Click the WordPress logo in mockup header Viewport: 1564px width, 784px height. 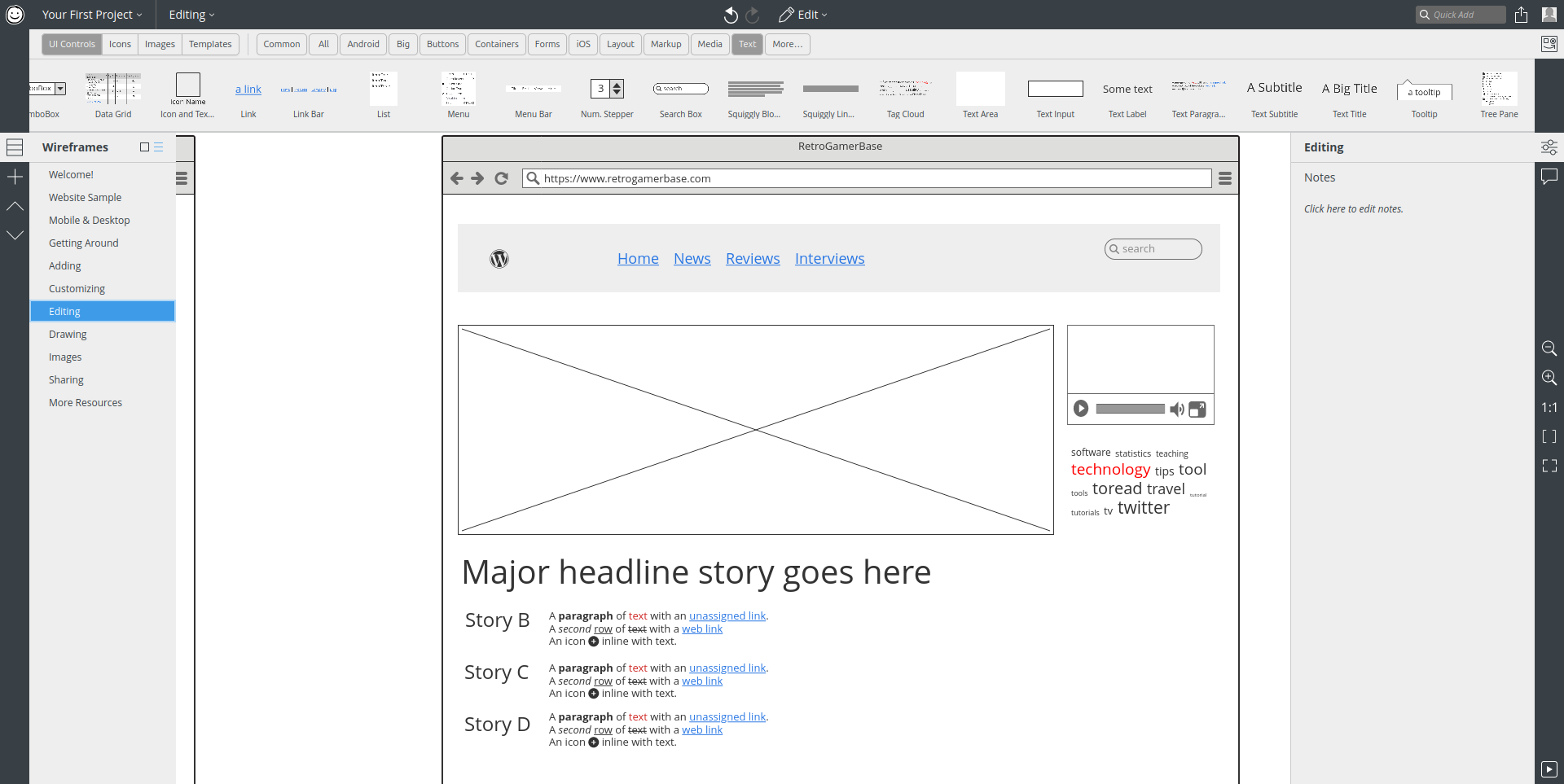[499, 259]
